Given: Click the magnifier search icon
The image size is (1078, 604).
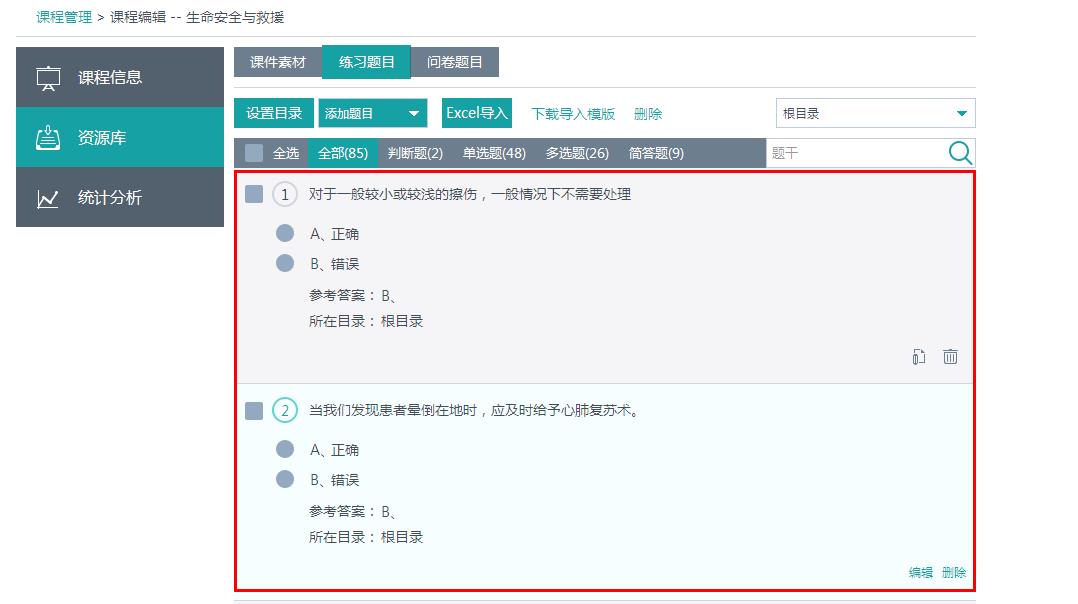Looking at the screenshot, I should tap(960, 153).
